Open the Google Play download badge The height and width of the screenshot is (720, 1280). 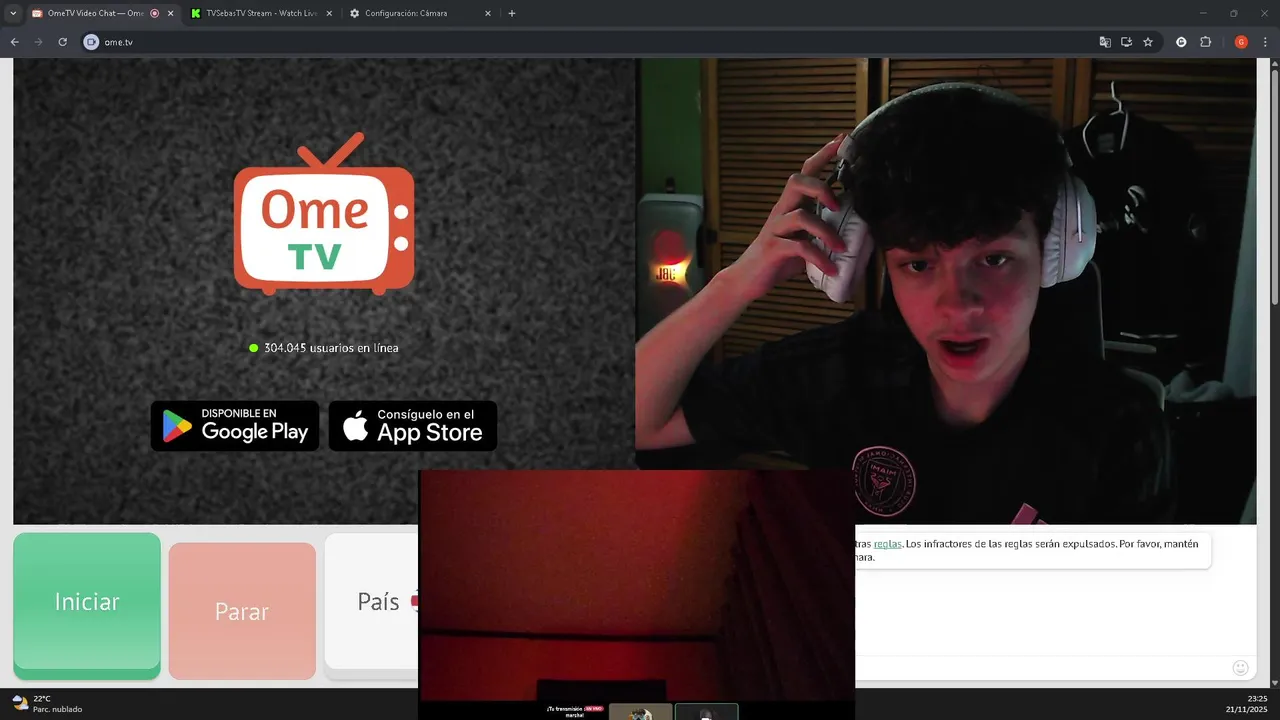pyautogui.click(x=235, y=426)
